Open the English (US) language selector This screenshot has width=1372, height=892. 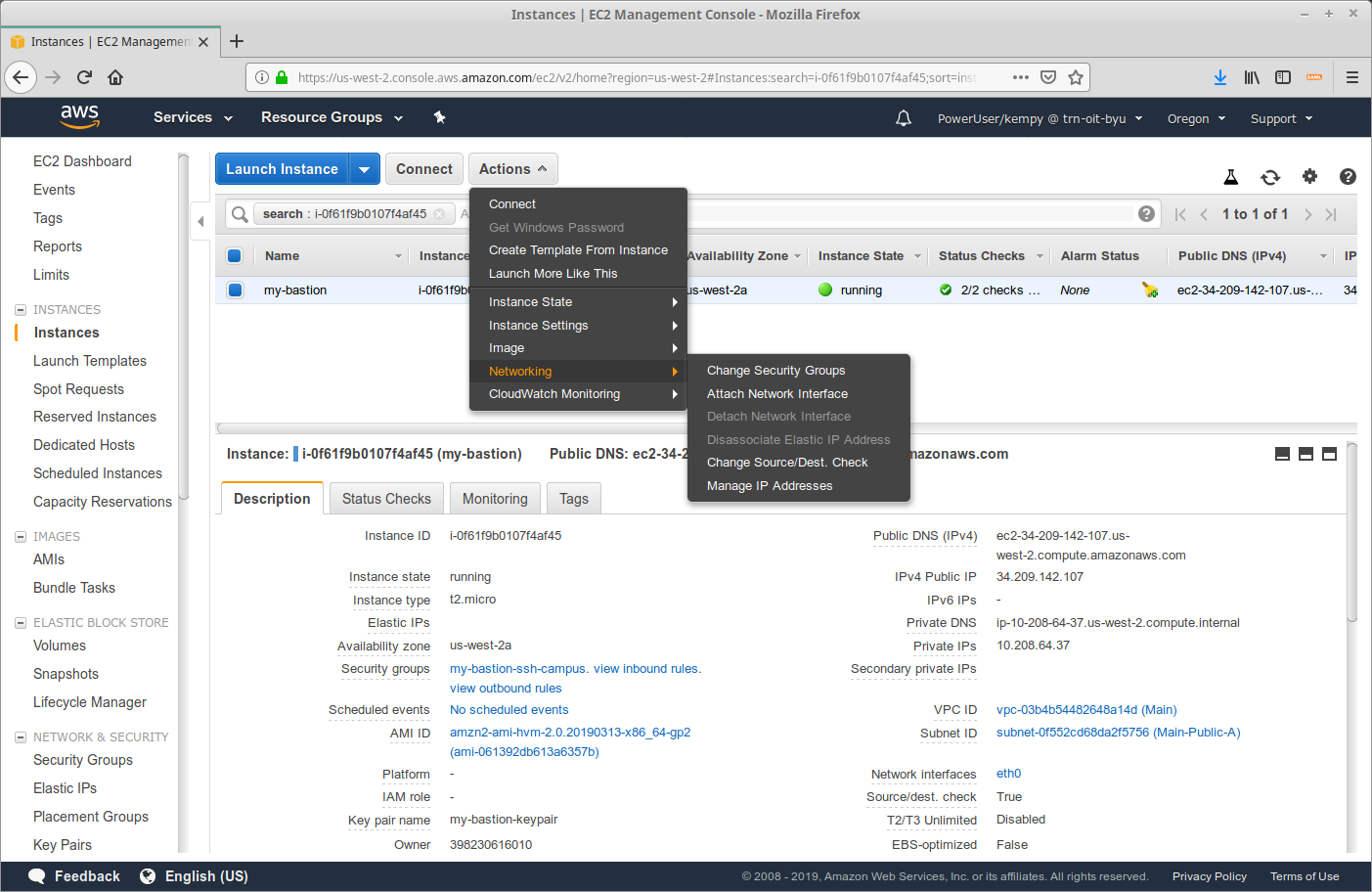206,876
